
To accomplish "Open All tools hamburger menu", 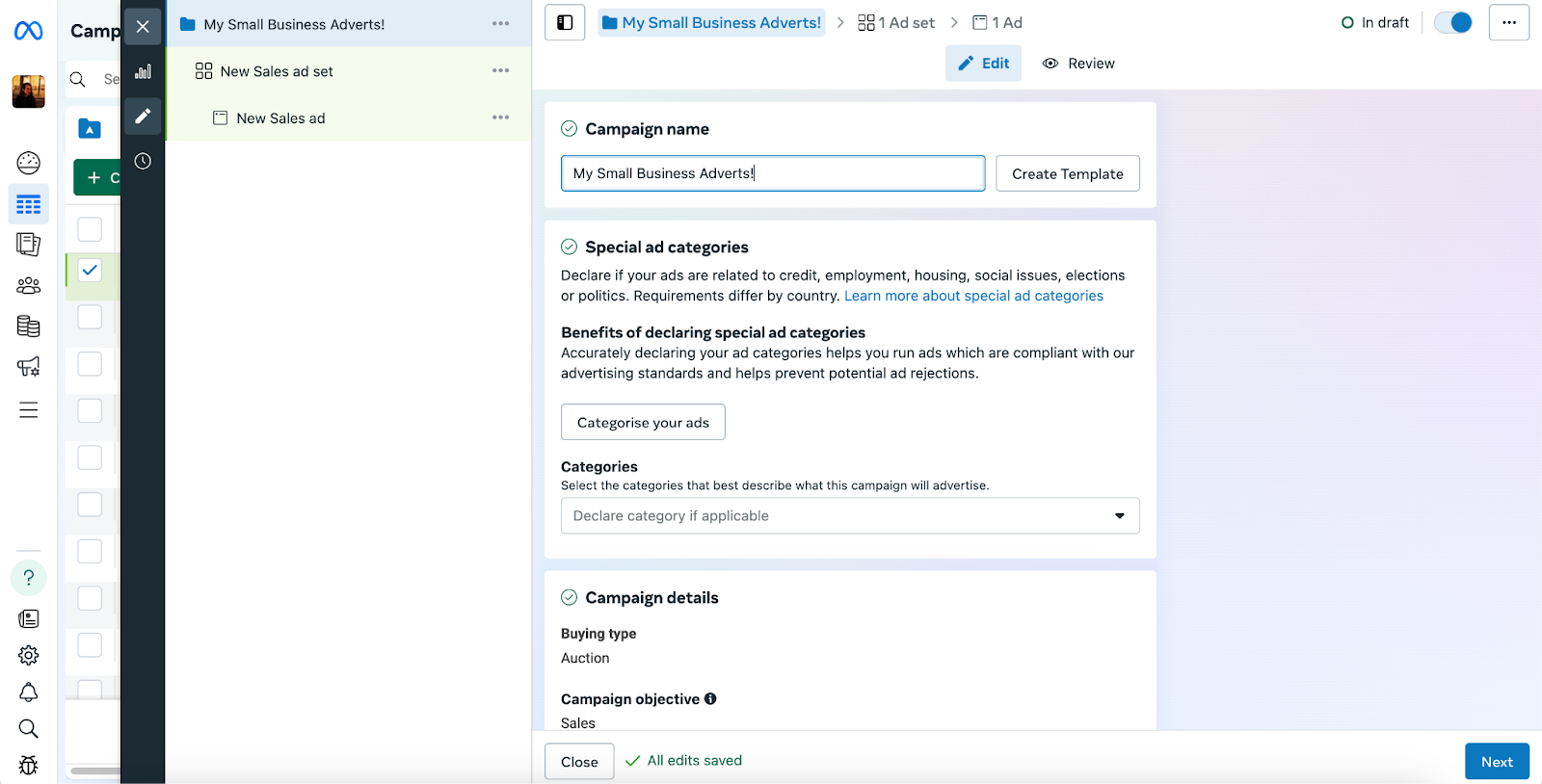I will [x=29, y=410].
